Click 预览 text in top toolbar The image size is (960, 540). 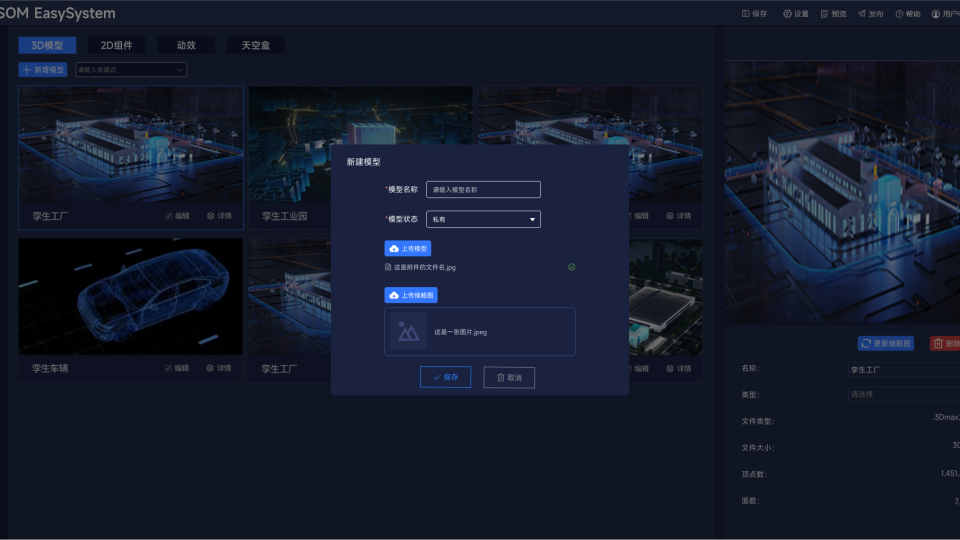[839, 13]
